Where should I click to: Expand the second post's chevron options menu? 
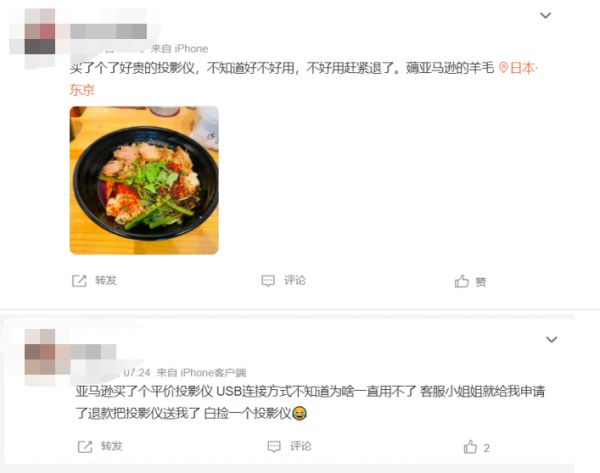tap(551, 339)
